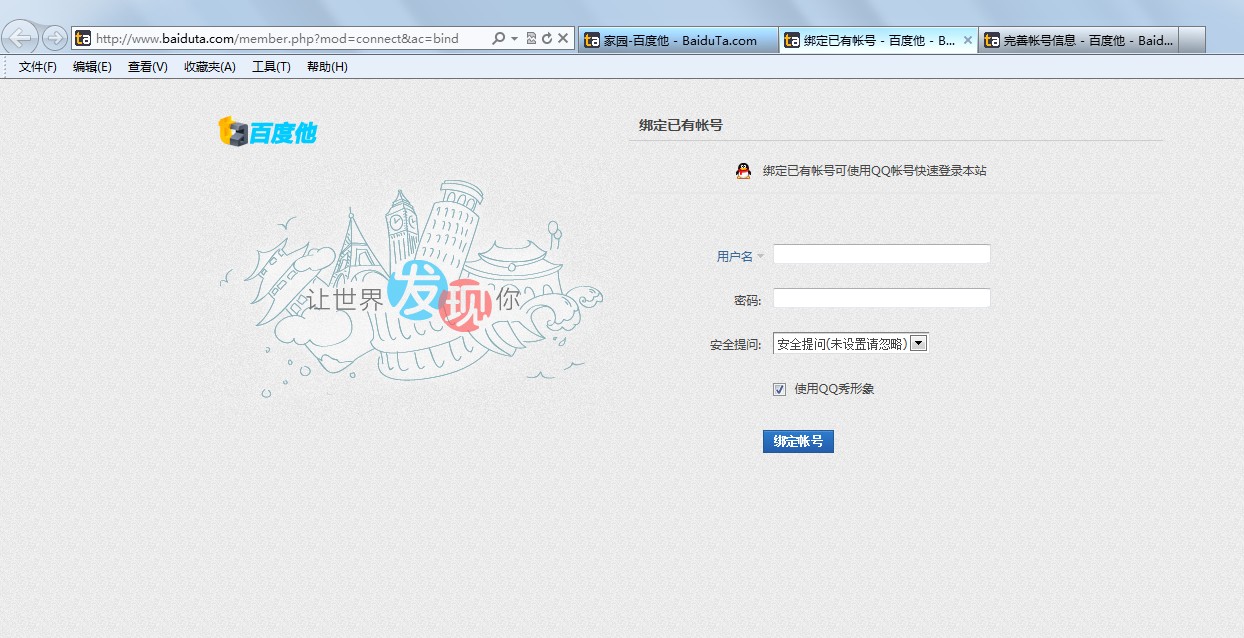Switch to the 家园-百度他 tab
The height and width of the screenshot is (638, 1244).
tap(678, 40)
